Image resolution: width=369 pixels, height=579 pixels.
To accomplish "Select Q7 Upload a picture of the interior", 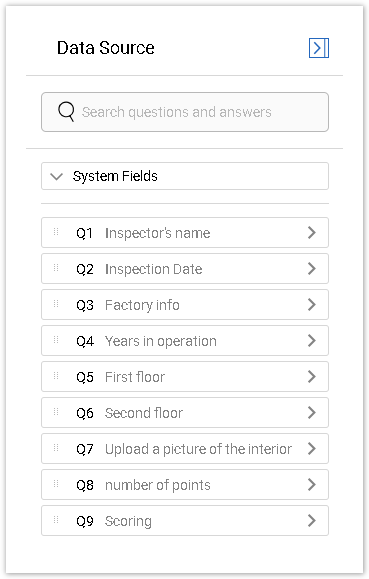I will pyautogui.click(x=185, y=449).
